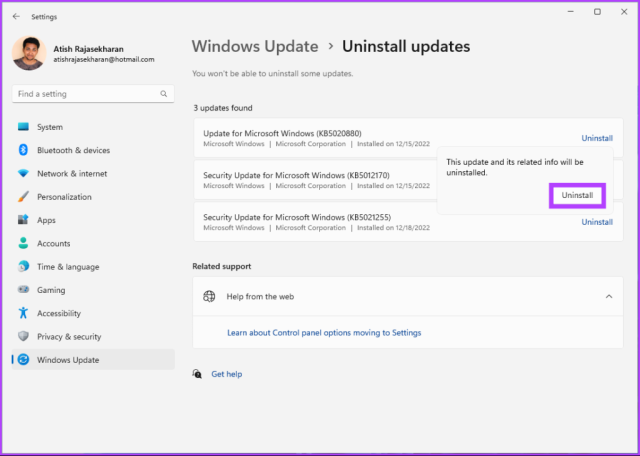Click the Get help icon
This screenshot has width=640, height=456.
pyautogui.click(x=197, y=374)
